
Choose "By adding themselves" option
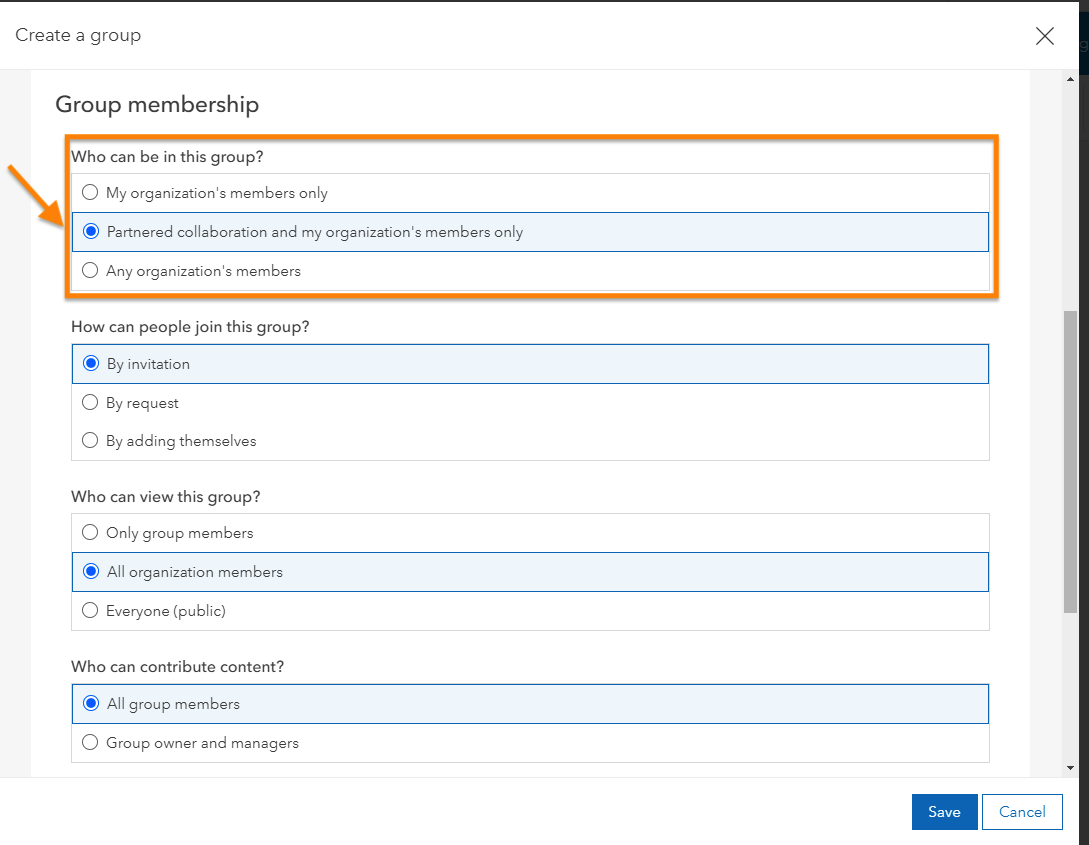coord(90,441)
